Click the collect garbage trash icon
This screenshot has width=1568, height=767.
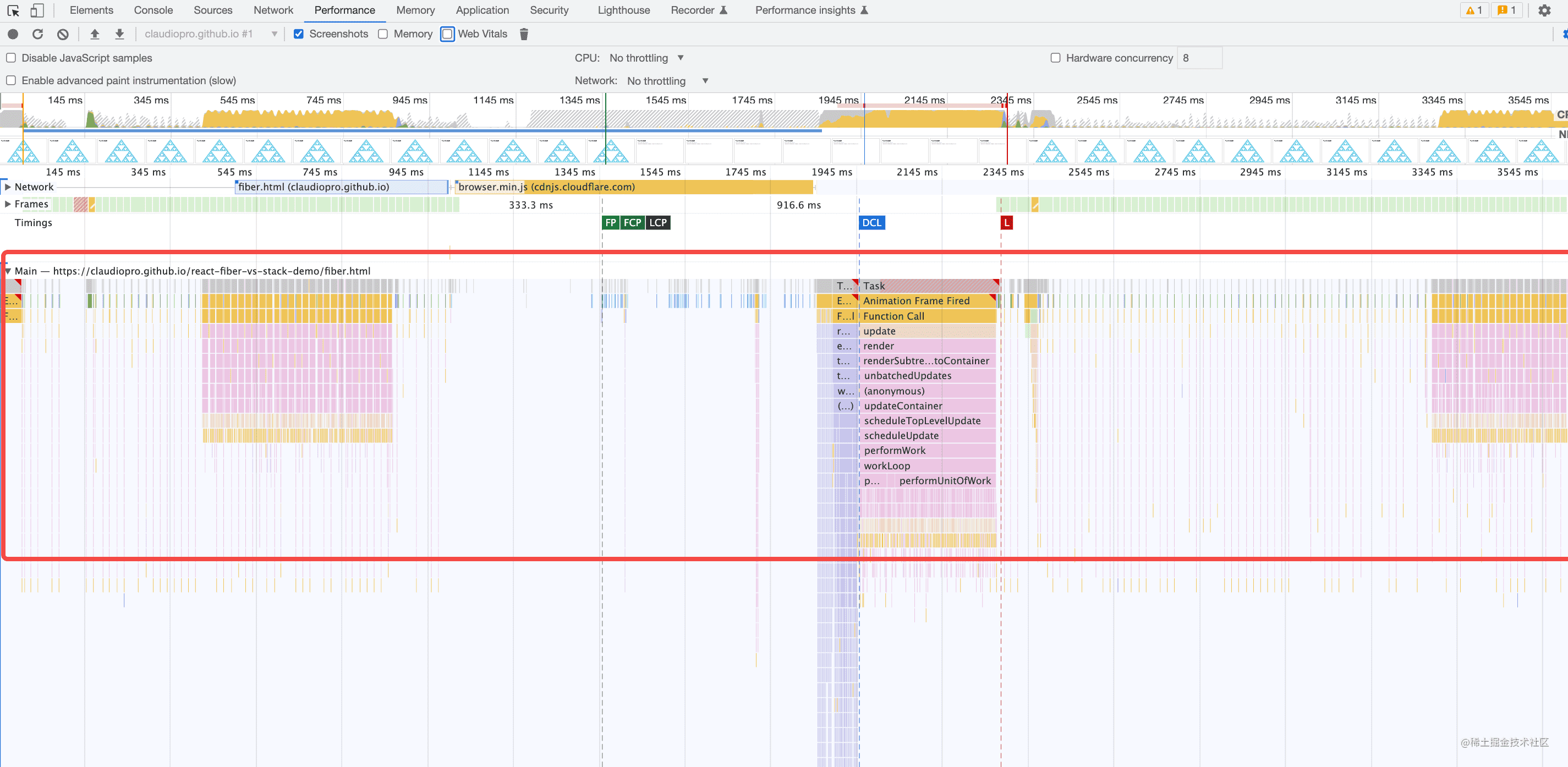(523, 34)
